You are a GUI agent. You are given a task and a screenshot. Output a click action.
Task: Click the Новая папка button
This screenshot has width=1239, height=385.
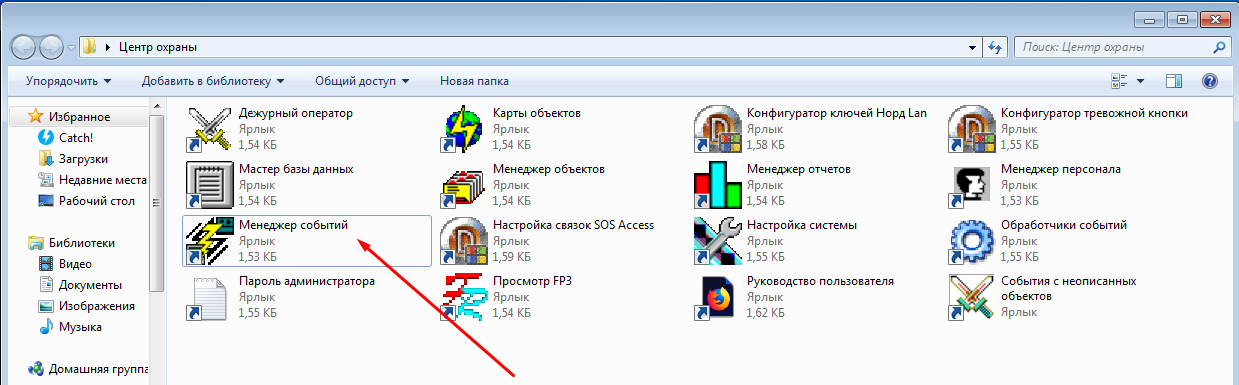point(474,81)
